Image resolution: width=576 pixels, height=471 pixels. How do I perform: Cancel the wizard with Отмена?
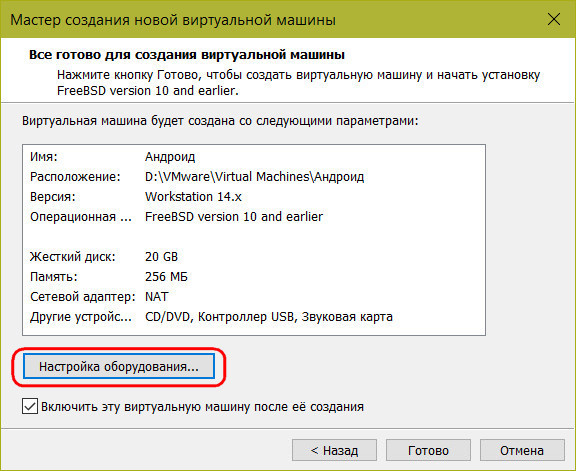tap(522, 450)
